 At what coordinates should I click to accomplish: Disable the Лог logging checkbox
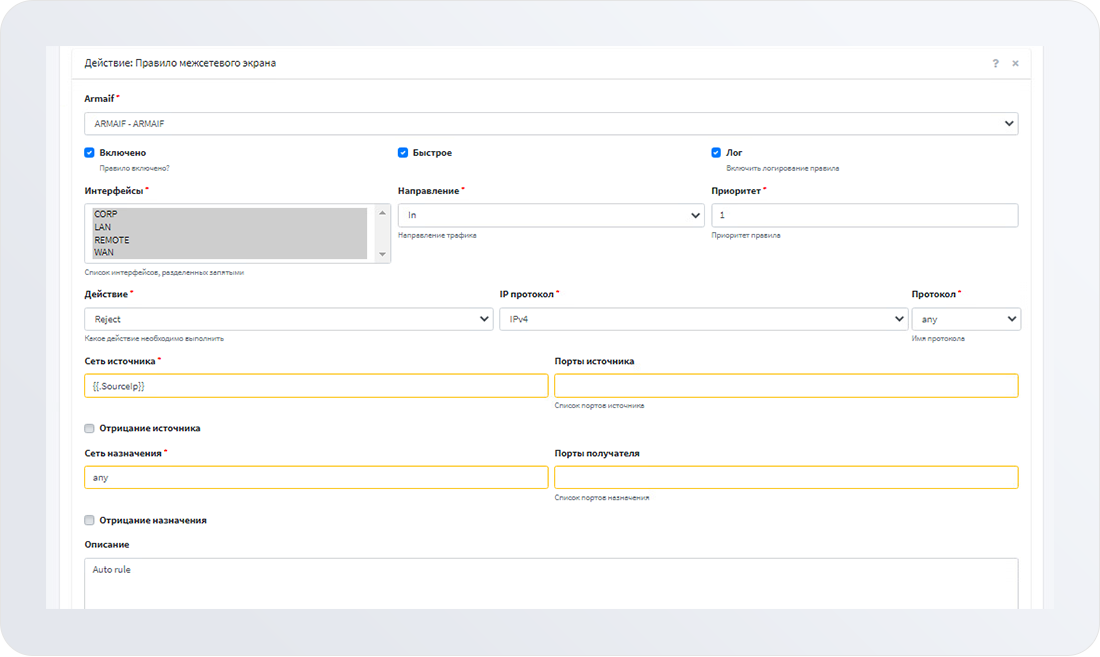[716, 153]
